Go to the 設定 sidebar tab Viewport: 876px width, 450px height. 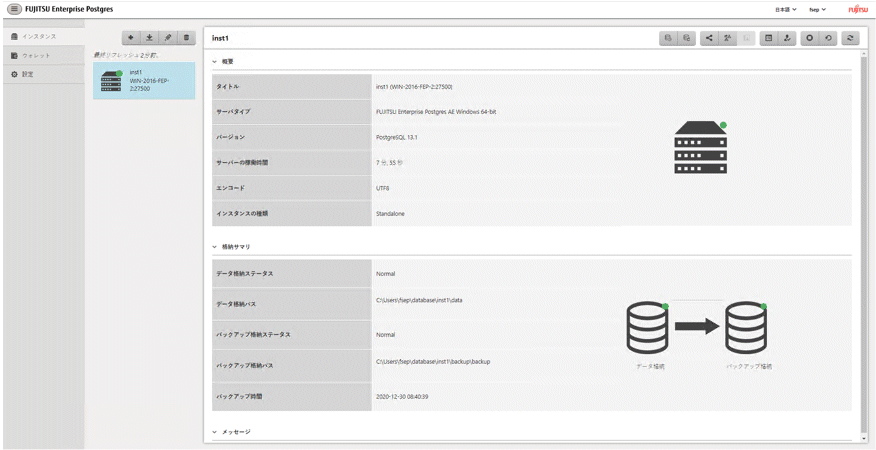pos(44,74)
